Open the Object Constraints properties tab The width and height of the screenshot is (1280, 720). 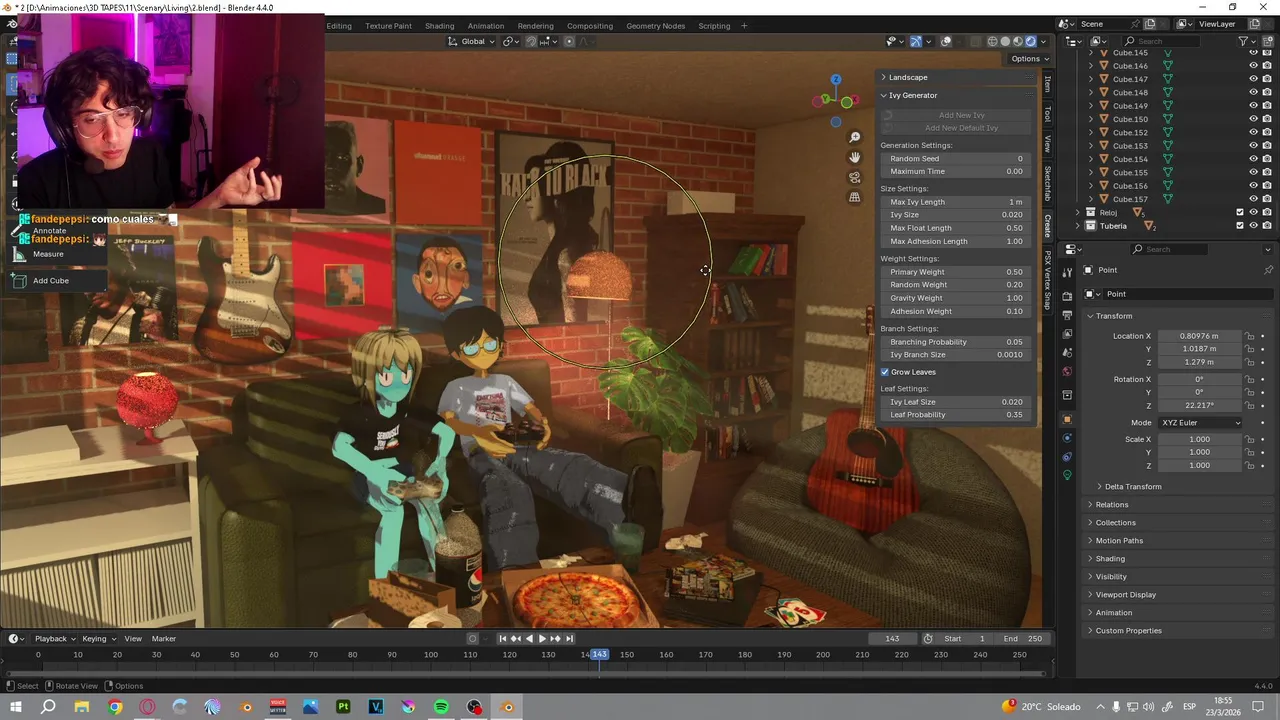pos(1068,457)
